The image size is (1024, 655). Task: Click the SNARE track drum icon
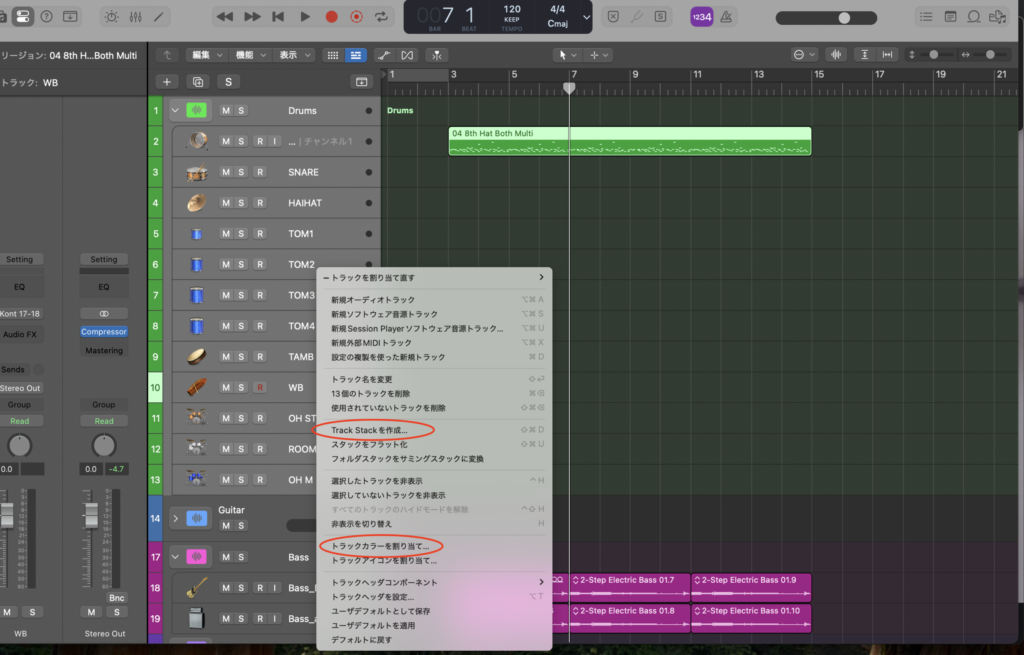pyautogui.click(x=196, y=172)
